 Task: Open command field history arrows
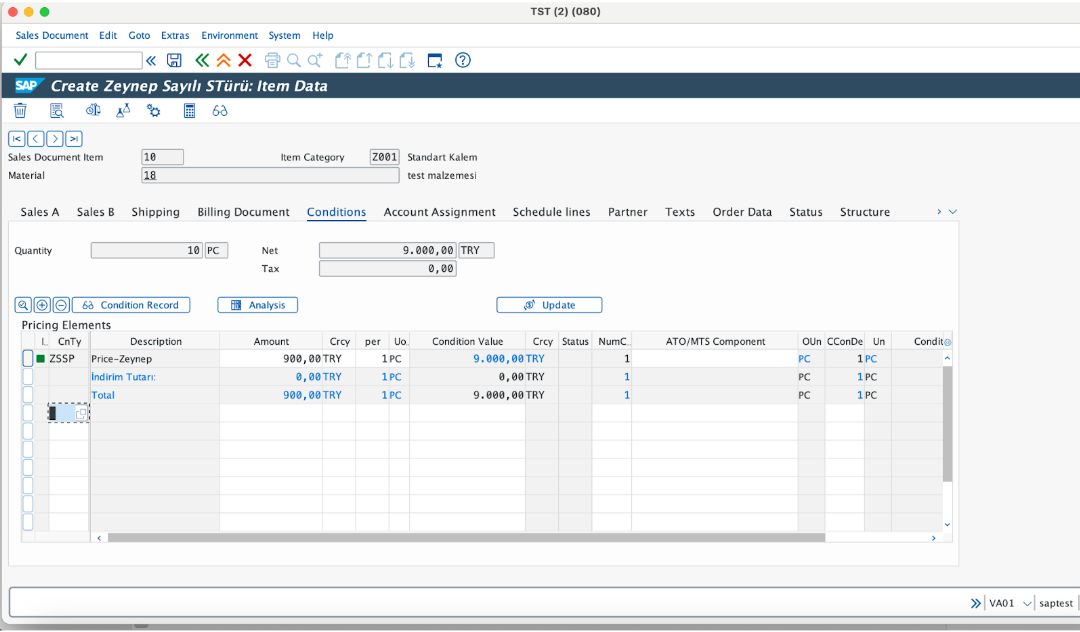[x=151, y=61]
